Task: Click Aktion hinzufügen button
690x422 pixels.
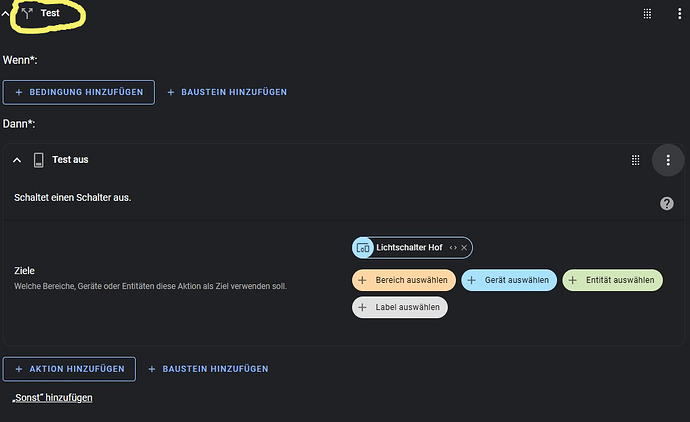Action: [x=69, y=369]
